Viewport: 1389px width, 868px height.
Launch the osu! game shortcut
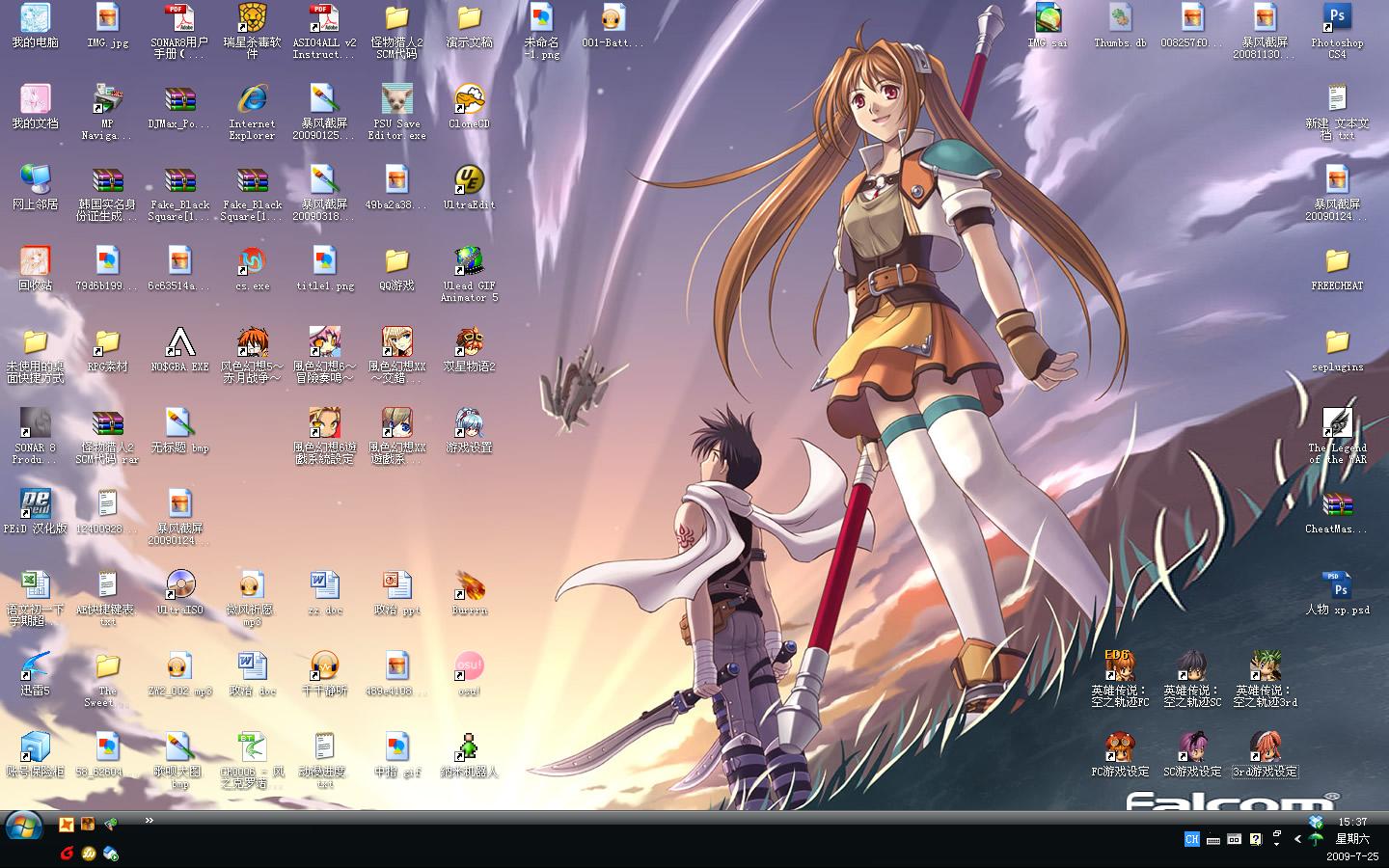[469, 674]
